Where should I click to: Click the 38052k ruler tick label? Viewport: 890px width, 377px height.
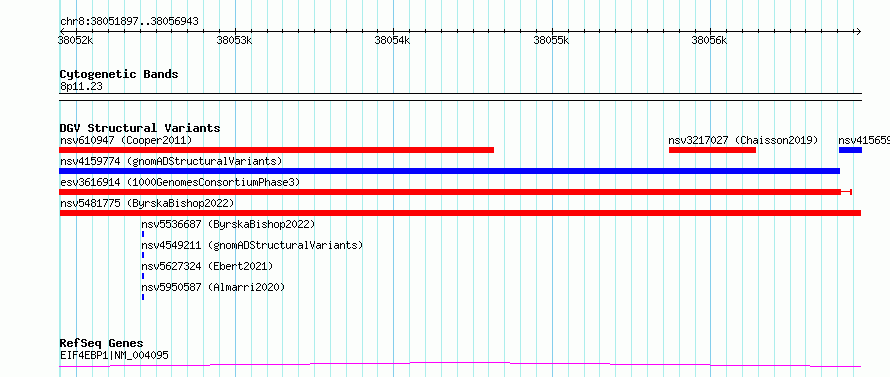point(76,41)
